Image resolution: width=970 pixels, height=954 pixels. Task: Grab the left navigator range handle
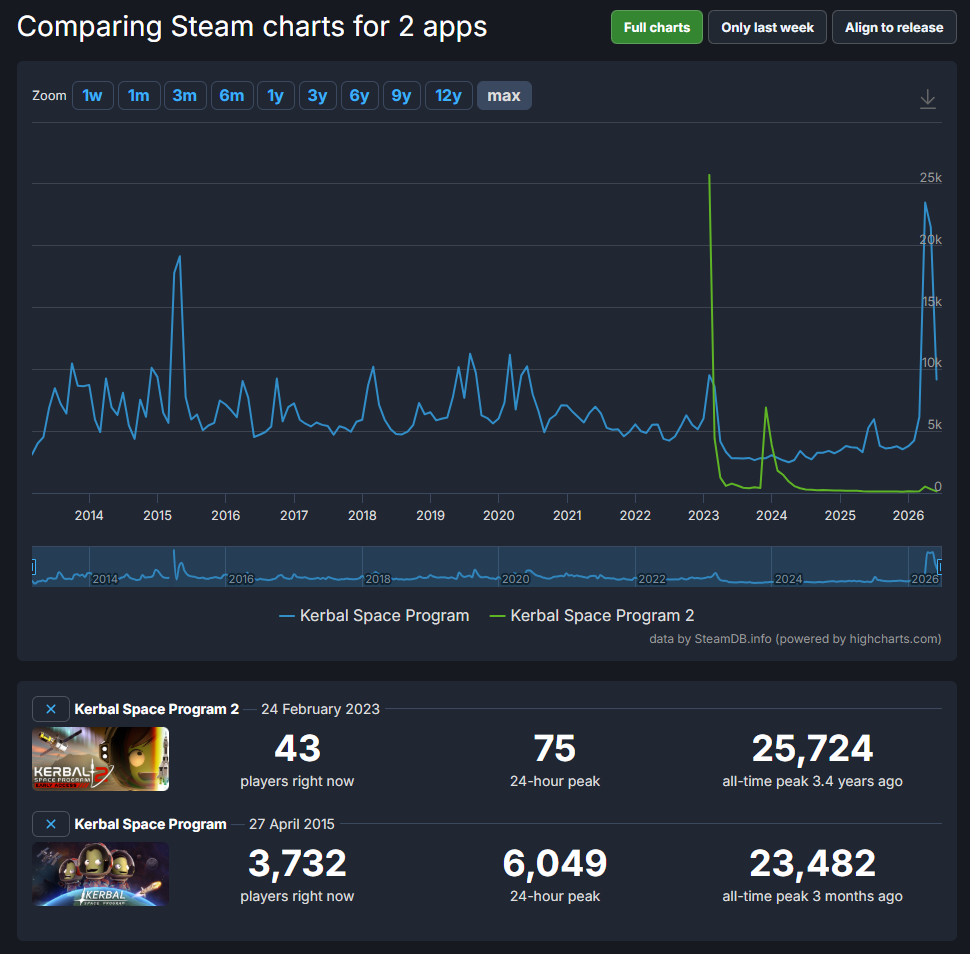[x=33, y=566]
